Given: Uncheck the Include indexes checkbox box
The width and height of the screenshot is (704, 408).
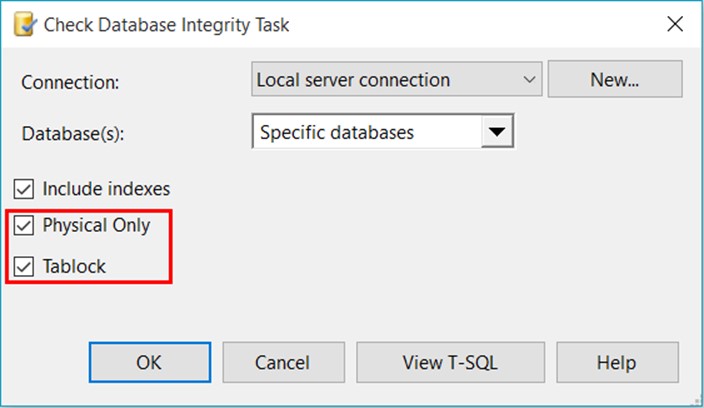Looking at the screenshot, I should tap(23, 188).
